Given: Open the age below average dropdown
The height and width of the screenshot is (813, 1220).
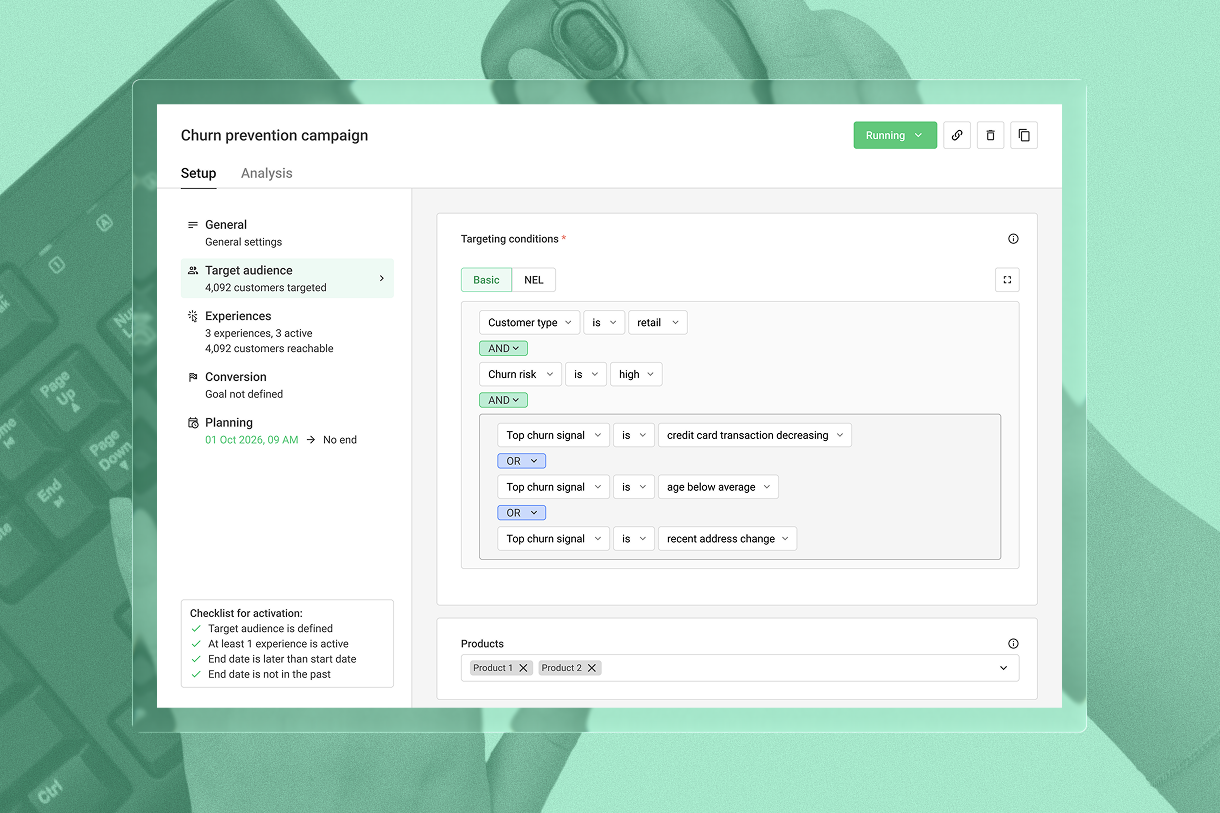Looking at the screenshot, I should tap(718, 487).
